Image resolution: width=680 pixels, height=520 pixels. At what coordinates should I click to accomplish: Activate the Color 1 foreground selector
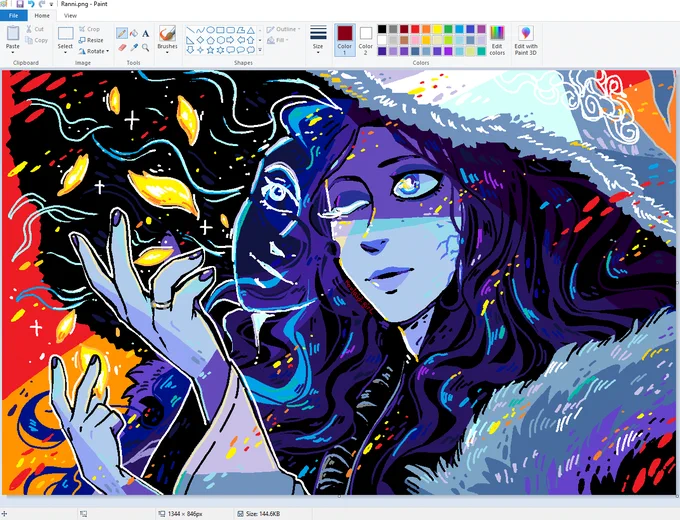345,40
